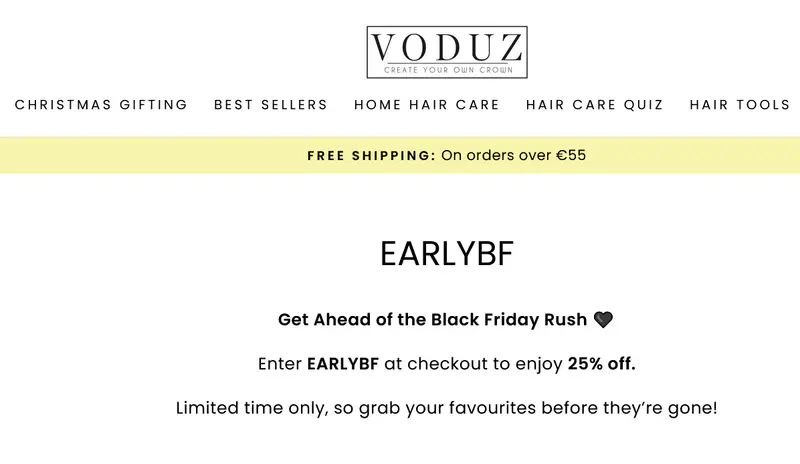This screenshot has height=464, width=800.
Task: Click 'at checkout to enjoy' text
Action: click(x=473, y=364)
